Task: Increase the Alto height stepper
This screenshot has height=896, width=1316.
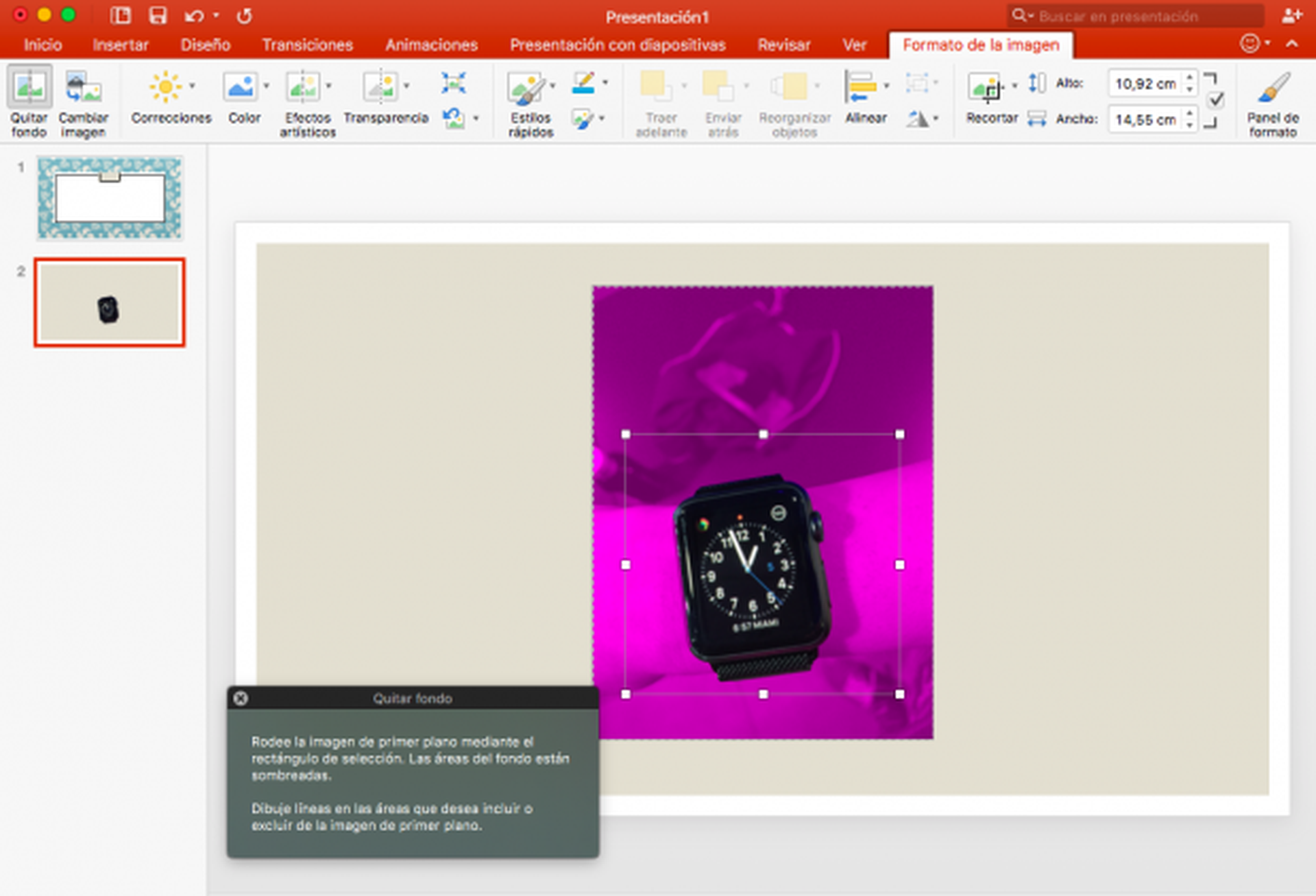Action: point(1190,78)
